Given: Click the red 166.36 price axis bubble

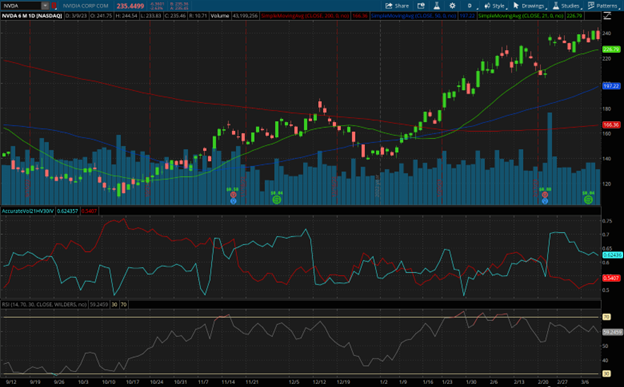Looking at the screenshot, I should (611, 125).
